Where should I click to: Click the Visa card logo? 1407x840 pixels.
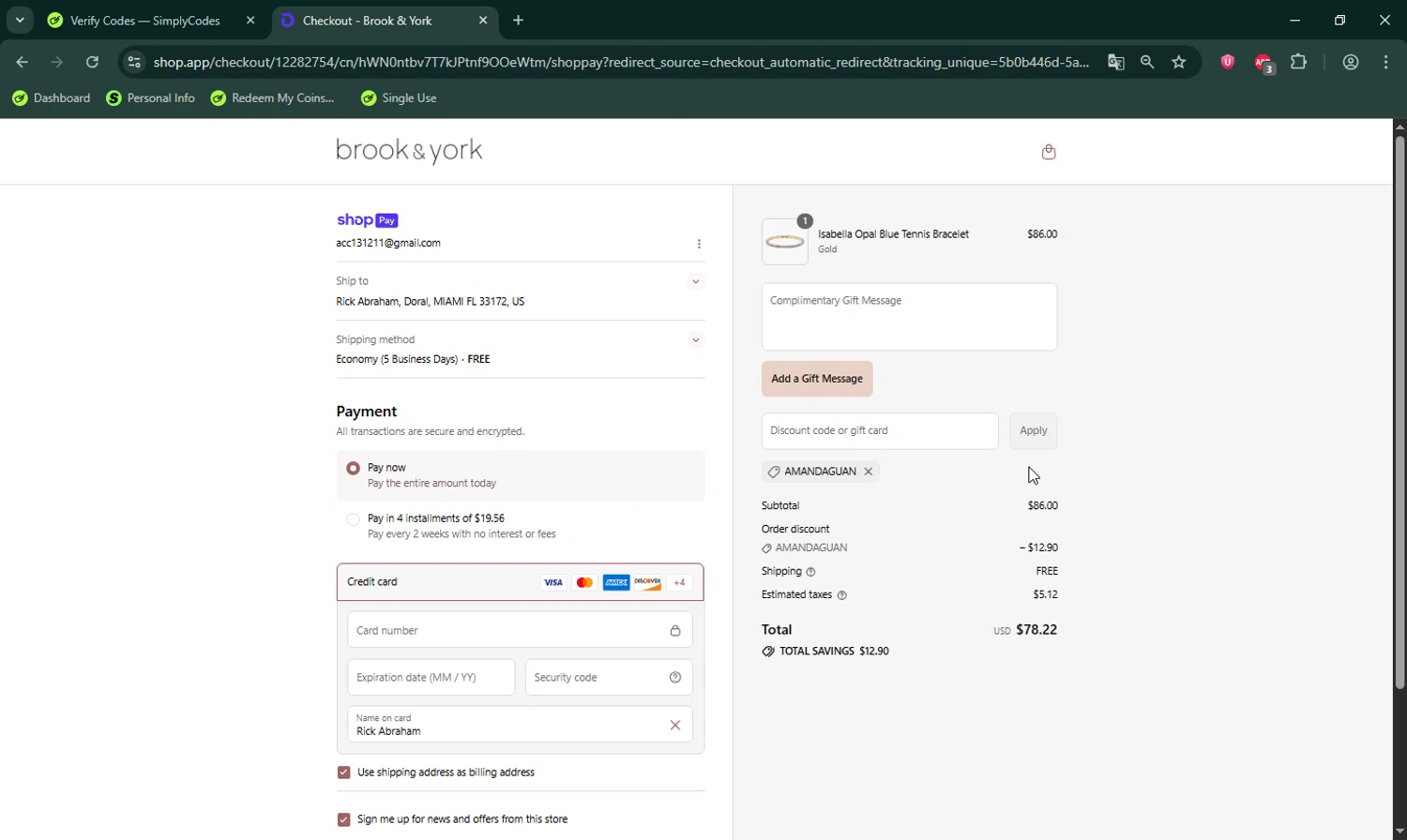pyautogui.click(x=553, y=582)
